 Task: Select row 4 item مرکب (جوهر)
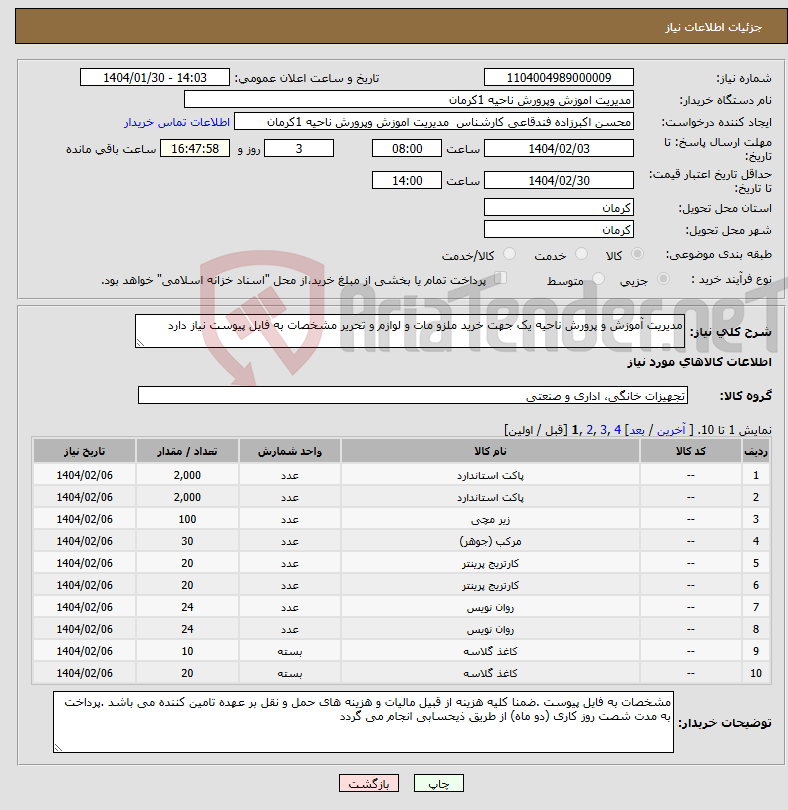tap(490, 541)
